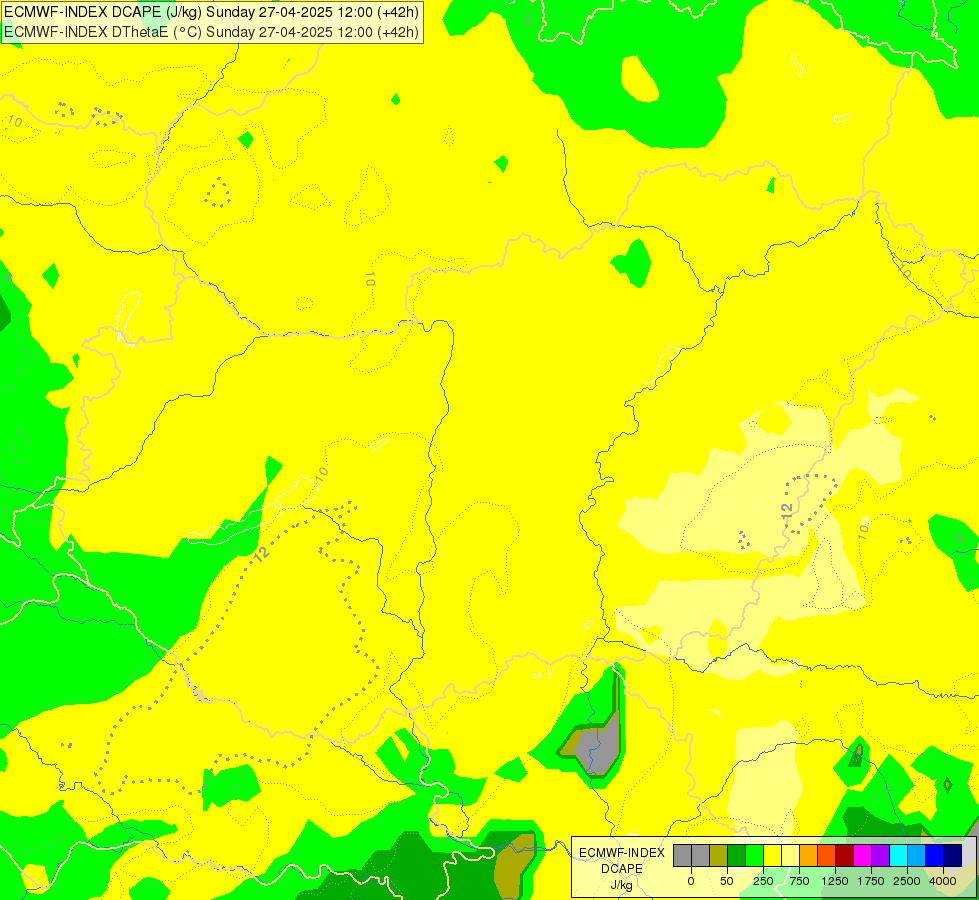Screen dimensions: 979x900
Task: Pick the light orange legend swatch
Action: [x=809, y=856]
